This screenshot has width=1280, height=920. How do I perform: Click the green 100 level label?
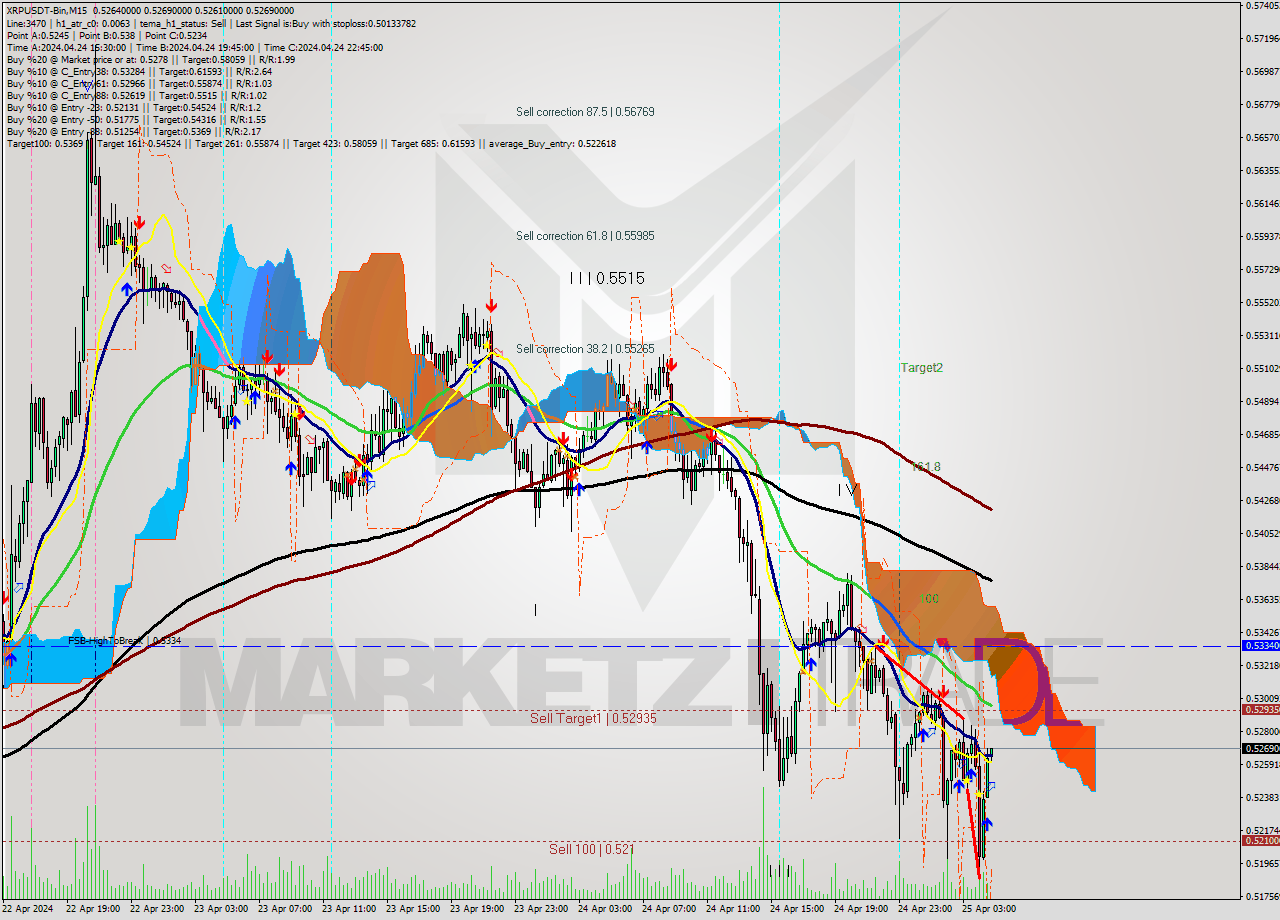tap(929, 599)
